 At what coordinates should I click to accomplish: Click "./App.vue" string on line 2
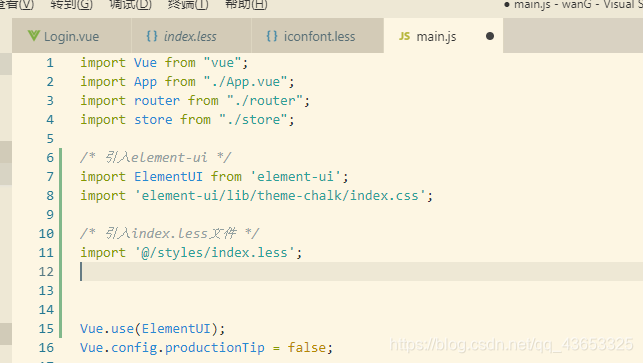click(246, 82)
